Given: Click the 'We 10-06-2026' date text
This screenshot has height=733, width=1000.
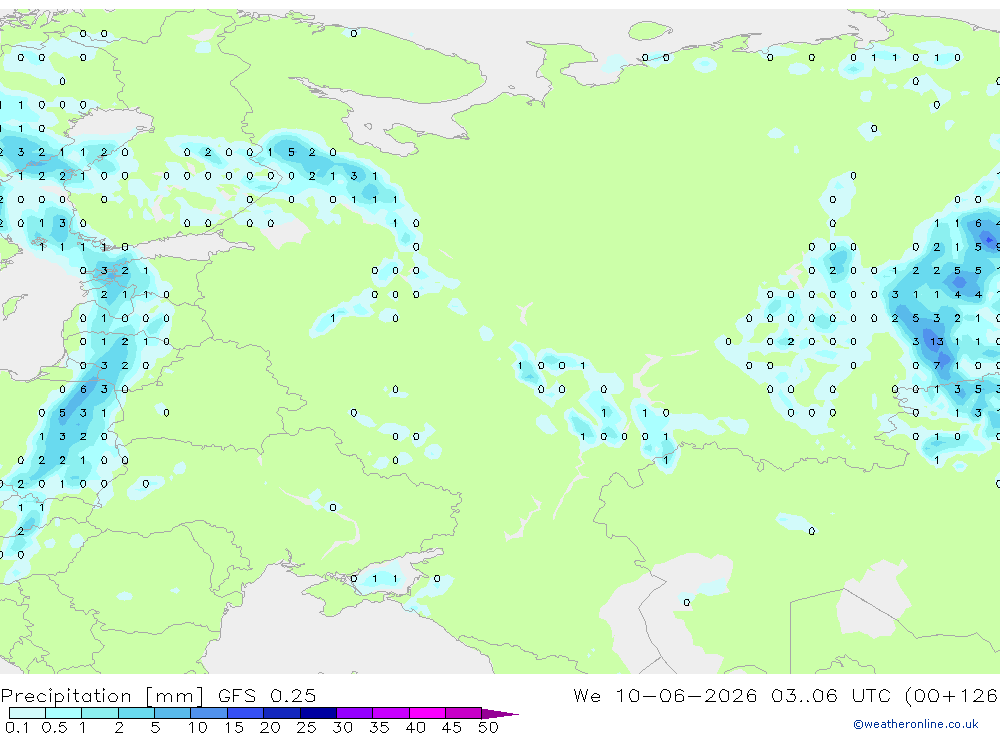Looking at the screenshot, I should pyautogui.click(x=665, y=695).
